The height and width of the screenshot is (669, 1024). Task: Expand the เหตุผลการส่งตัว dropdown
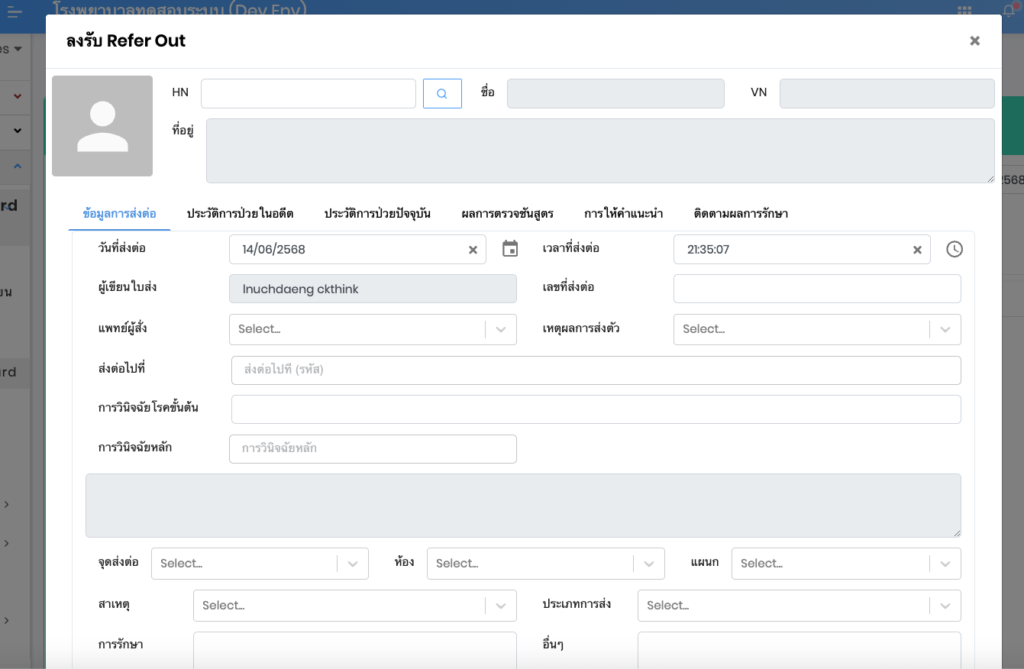(x=945, y=329)
